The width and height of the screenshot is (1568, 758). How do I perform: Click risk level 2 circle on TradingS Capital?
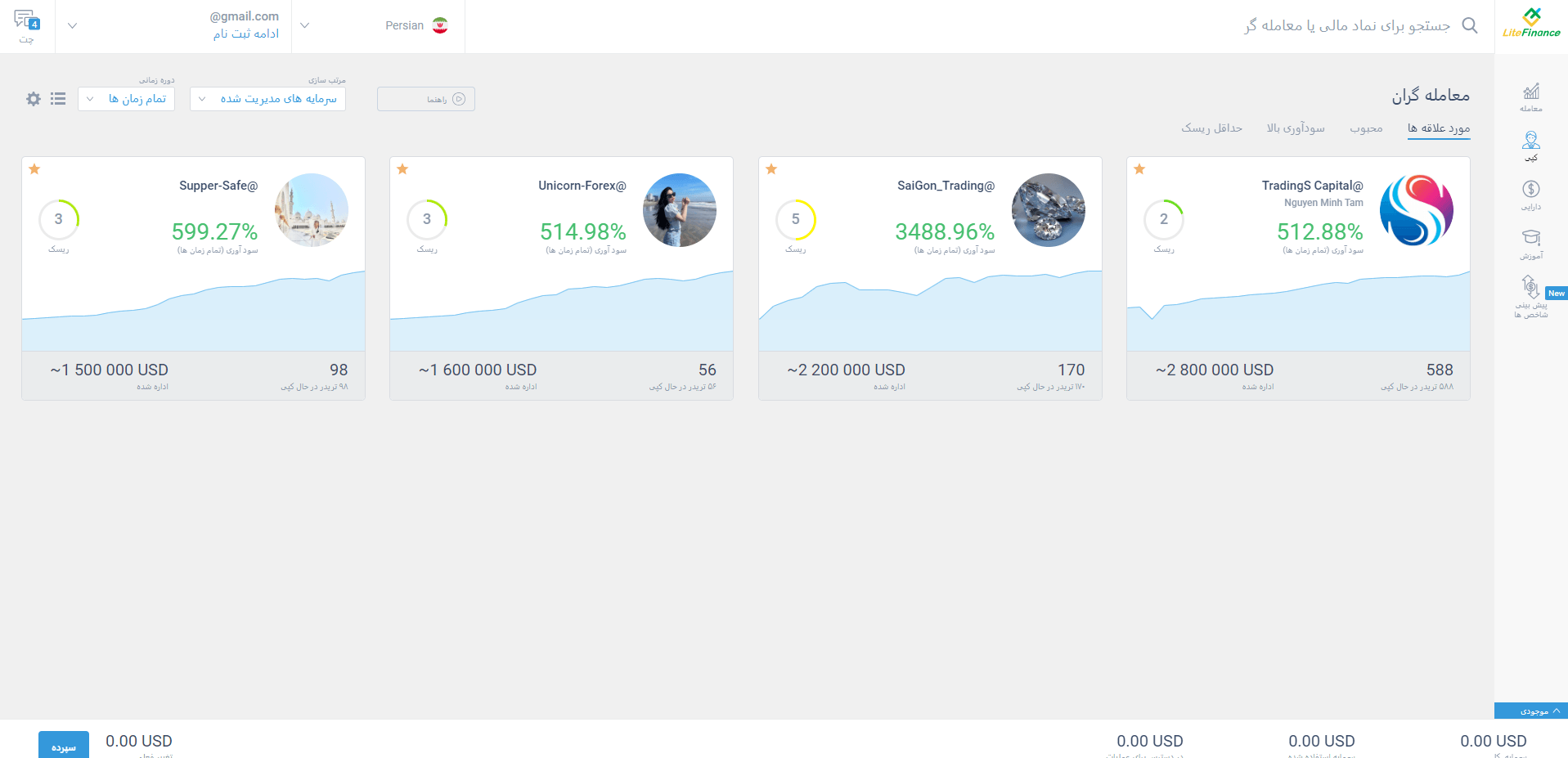(x=1164, y=219)
